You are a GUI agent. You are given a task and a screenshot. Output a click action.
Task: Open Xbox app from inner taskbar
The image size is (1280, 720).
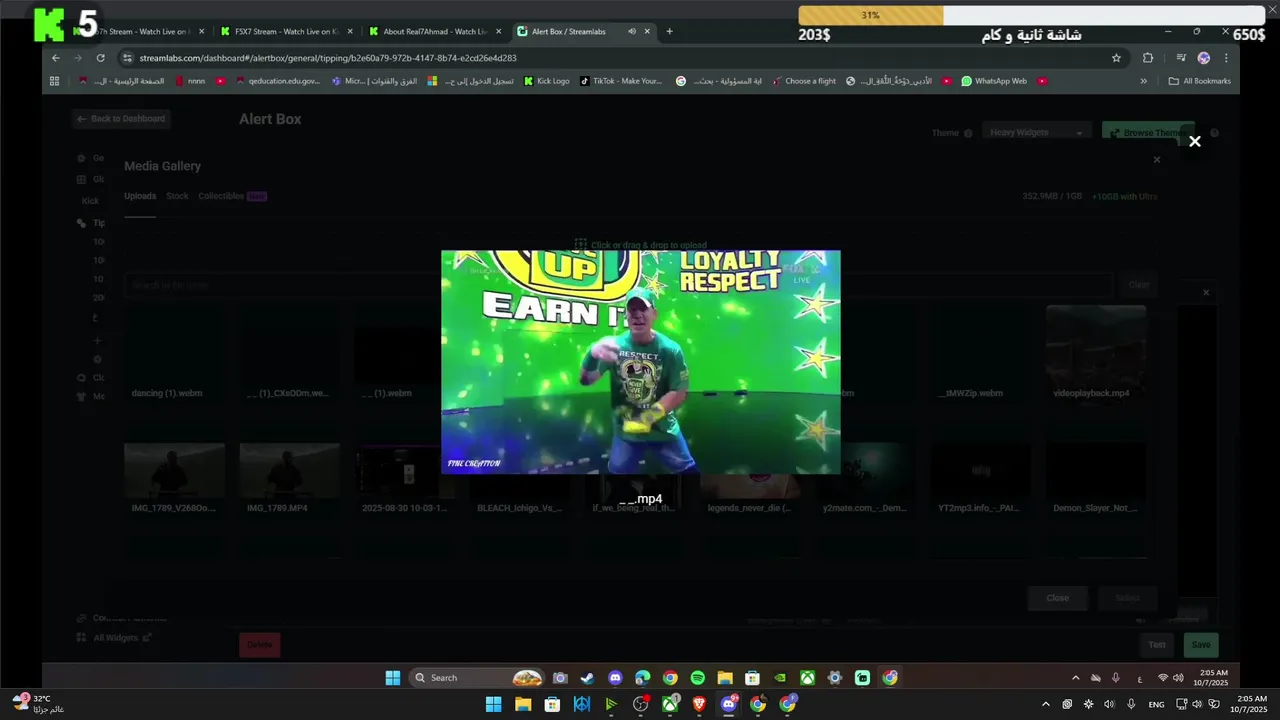click(x=807, y=678)
